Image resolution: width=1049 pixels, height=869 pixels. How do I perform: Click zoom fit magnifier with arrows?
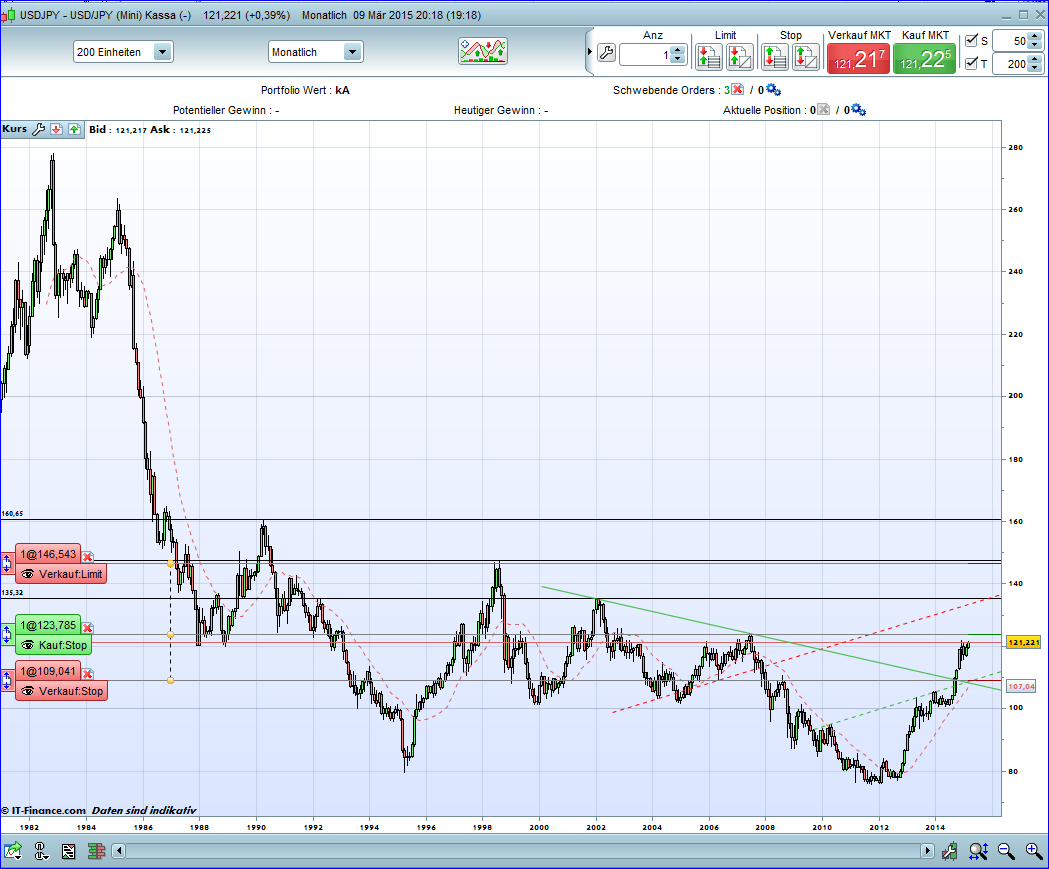coord(979,851)
